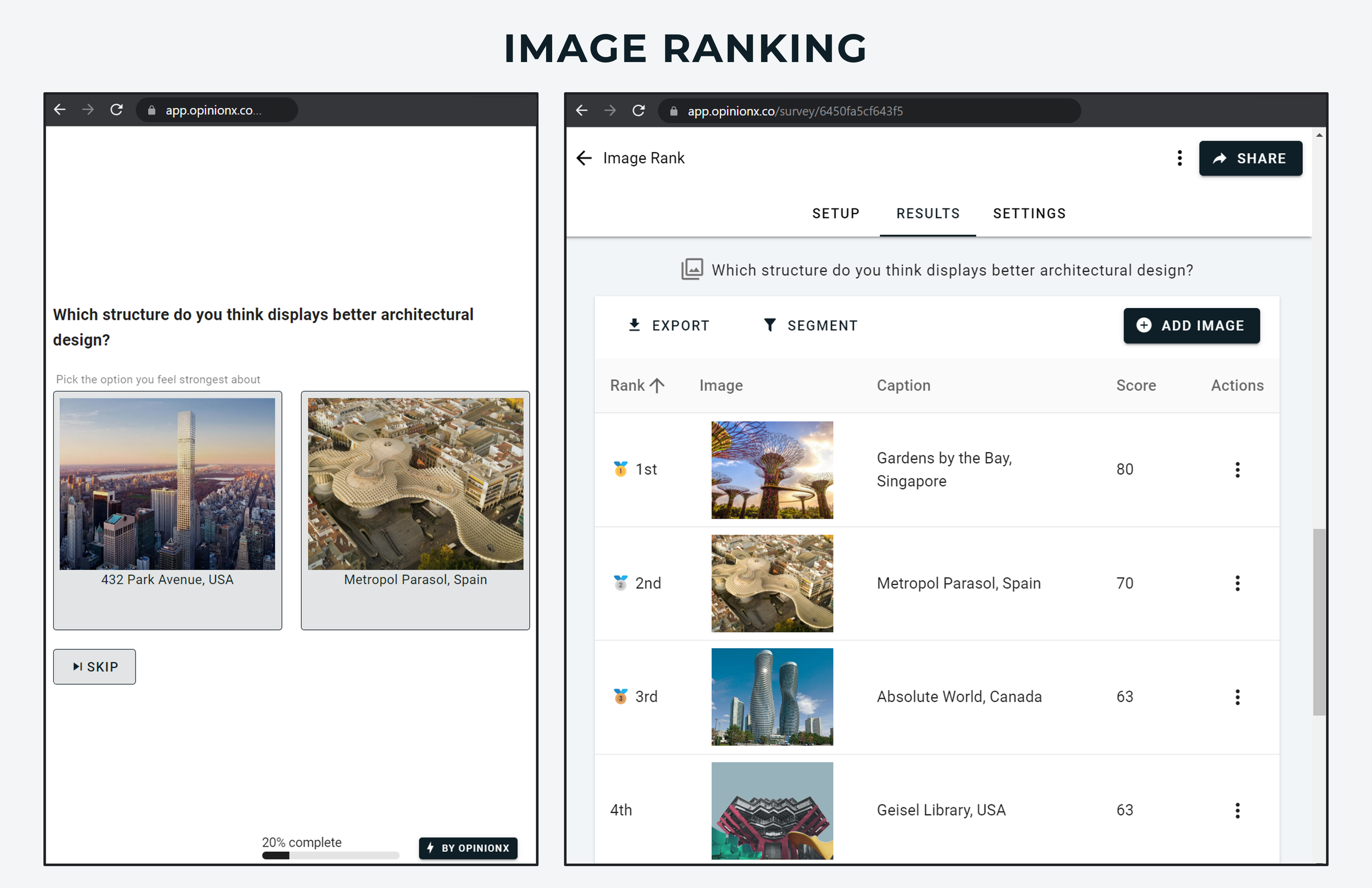1372x888 pixels.
Task: Open actions menu for Gardens by the Bay
Action: 1237,469
